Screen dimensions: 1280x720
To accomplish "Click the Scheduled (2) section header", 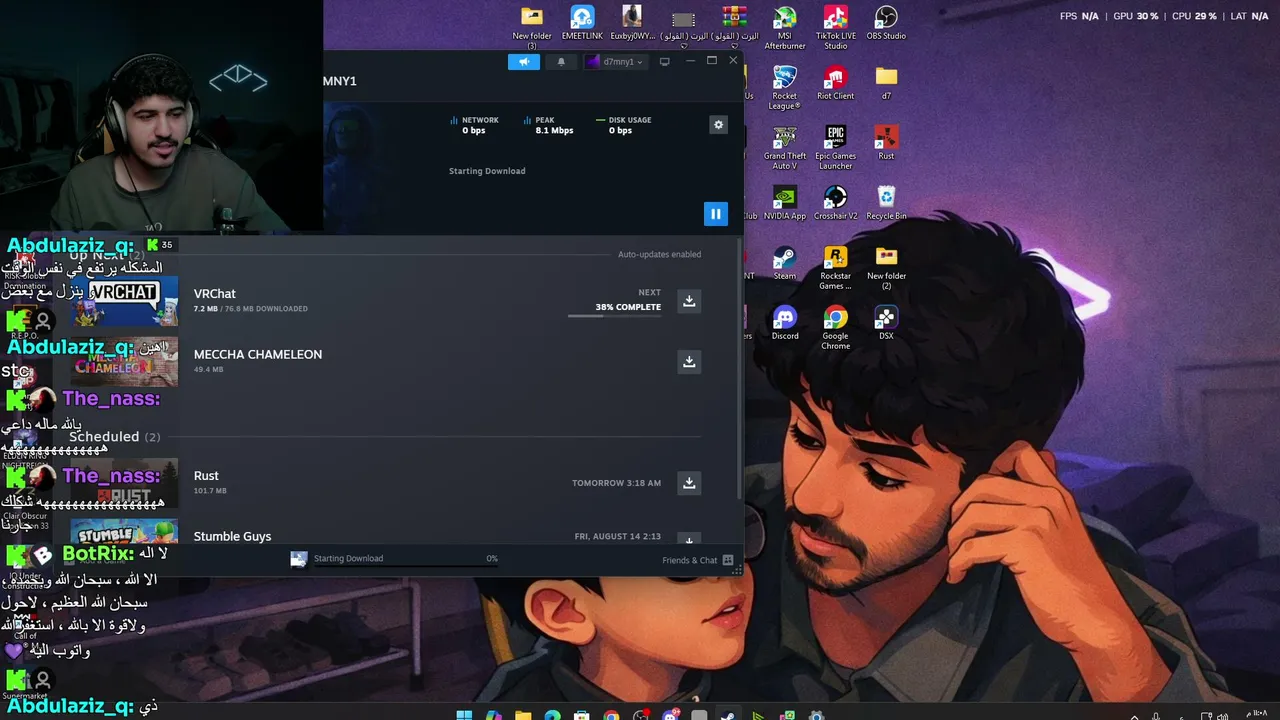I will (x=115, y=437).
